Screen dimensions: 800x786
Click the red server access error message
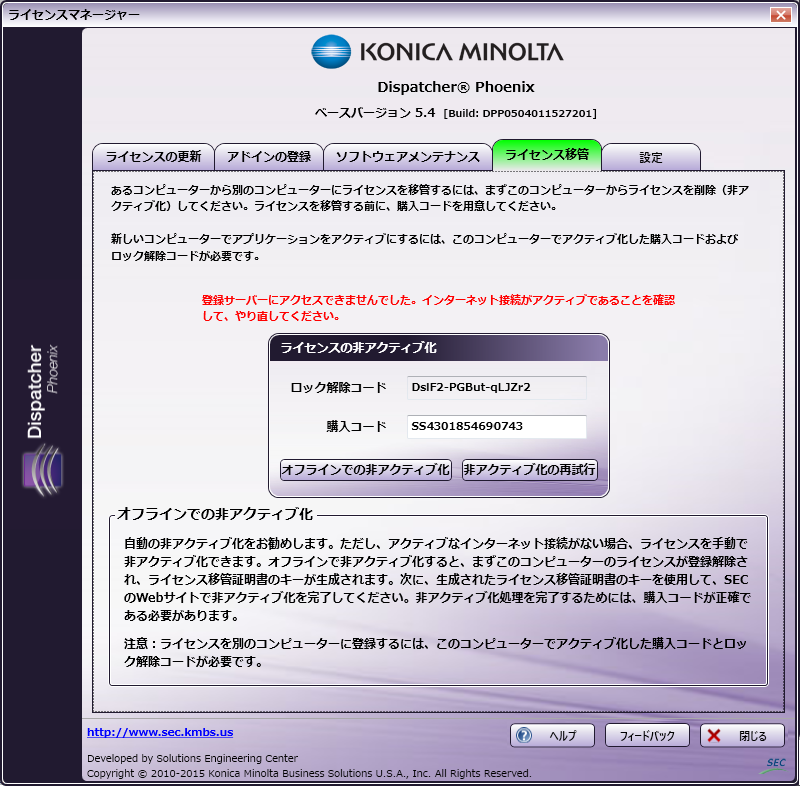click(x=438, y=308)
